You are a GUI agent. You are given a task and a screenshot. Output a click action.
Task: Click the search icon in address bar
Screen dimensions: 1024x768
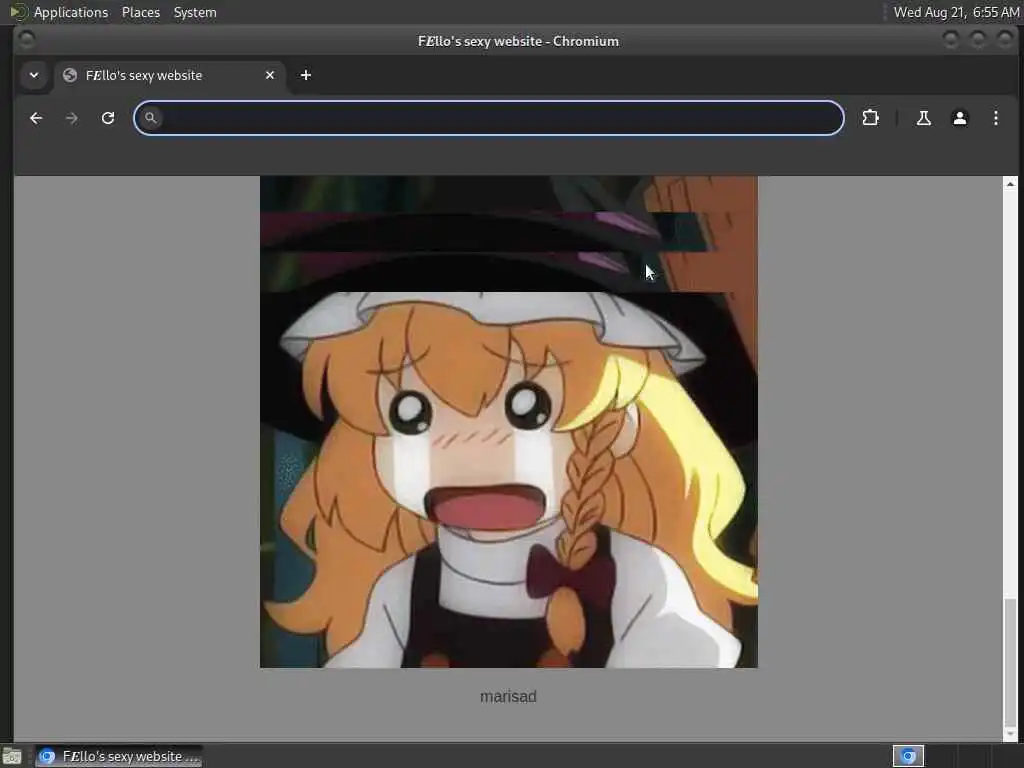click(150, 118)
